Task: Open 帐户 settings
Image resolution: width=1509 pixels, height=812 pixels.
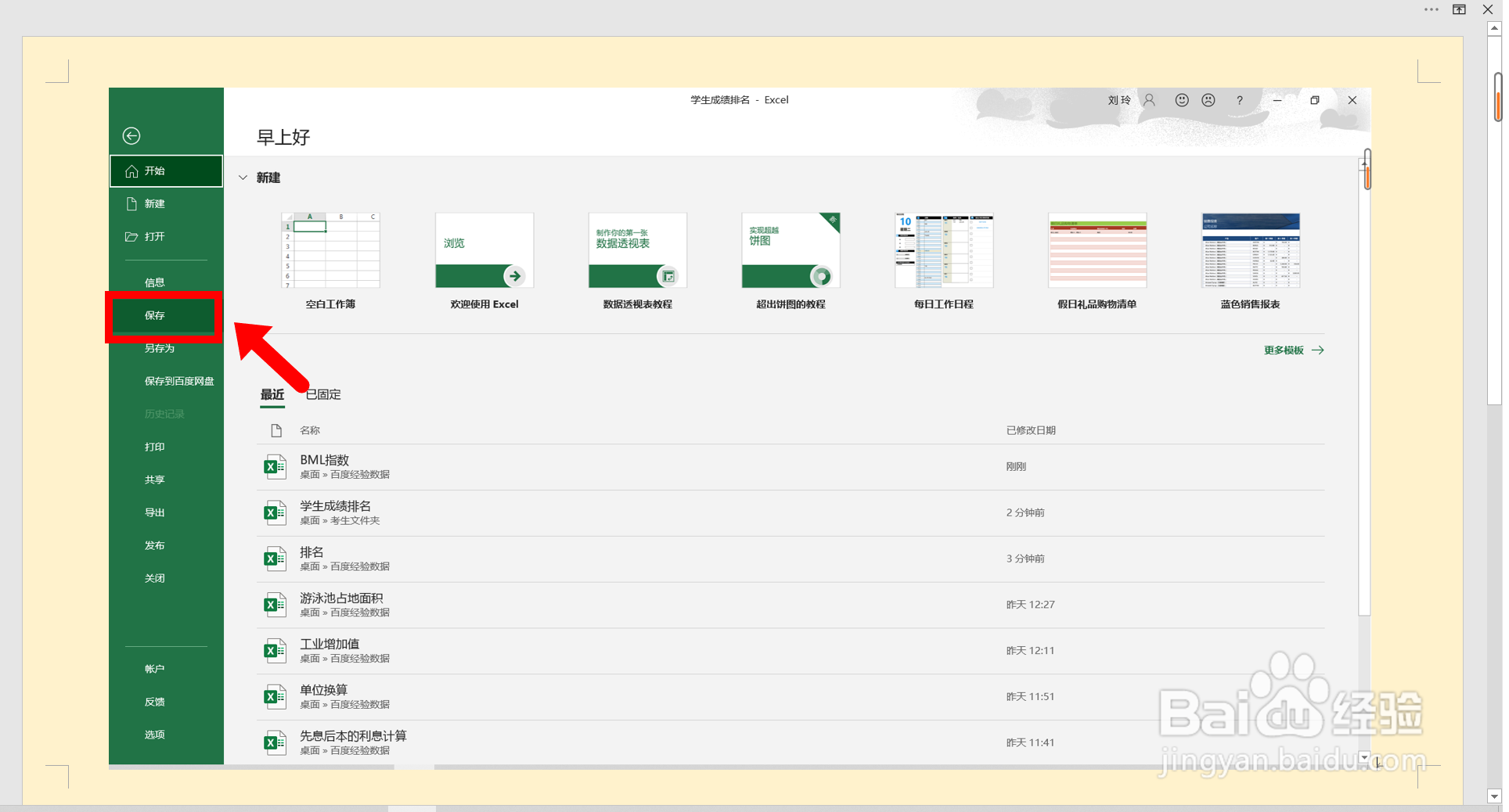Action: click(x=166, y=670)
